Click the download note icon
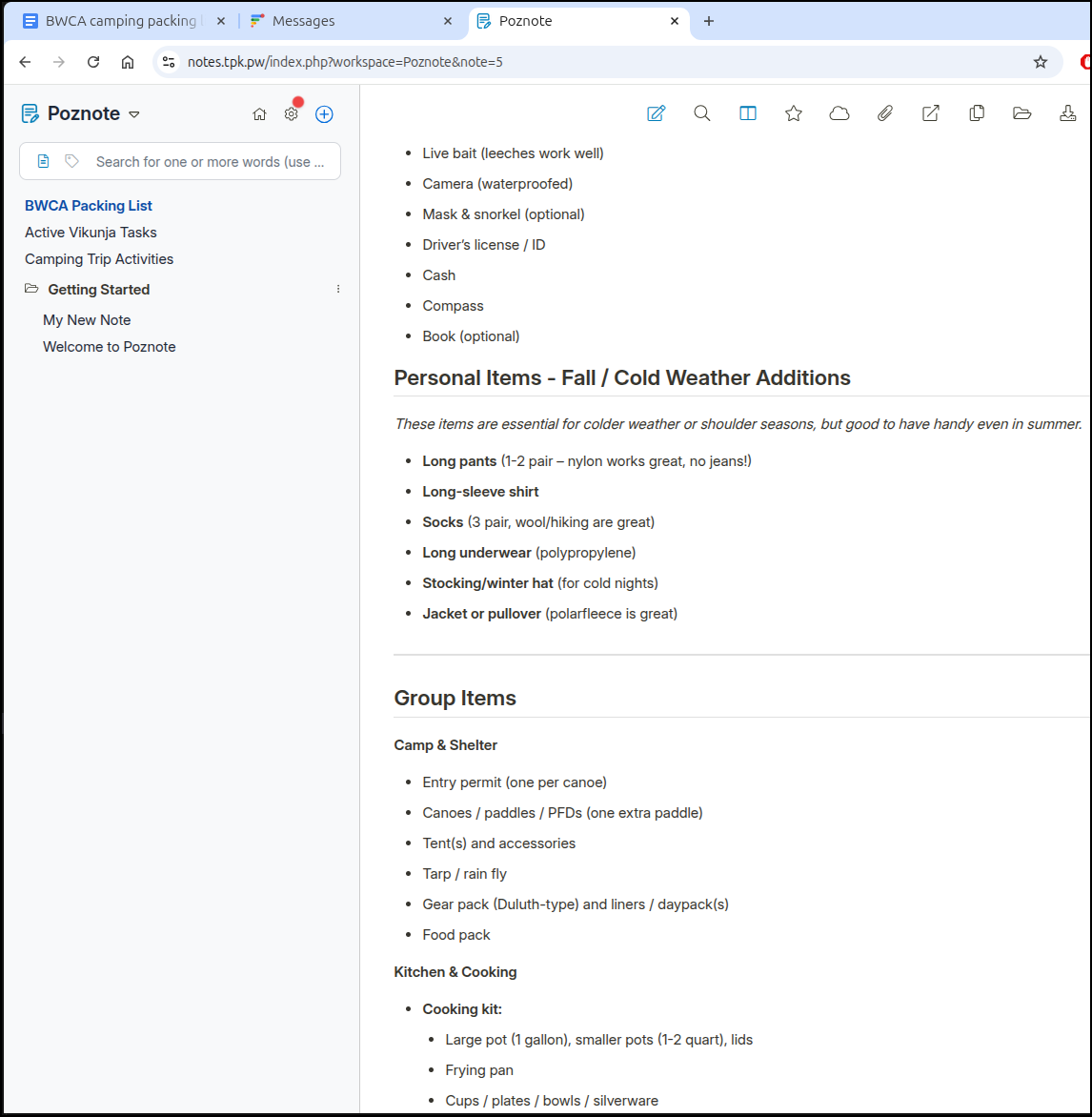Image resolution: width=1092 pixels, height=1117 pixels. 1068,113
